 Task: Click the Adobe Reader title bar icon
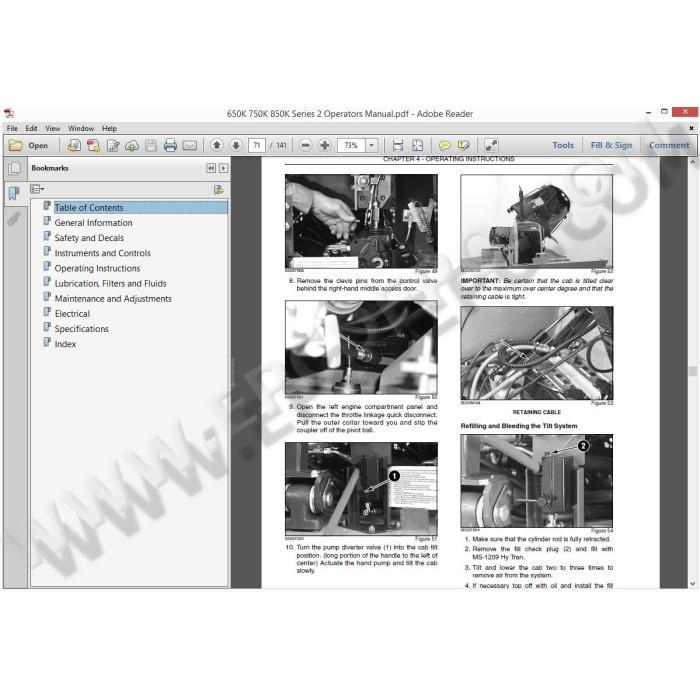click(9, 113)
